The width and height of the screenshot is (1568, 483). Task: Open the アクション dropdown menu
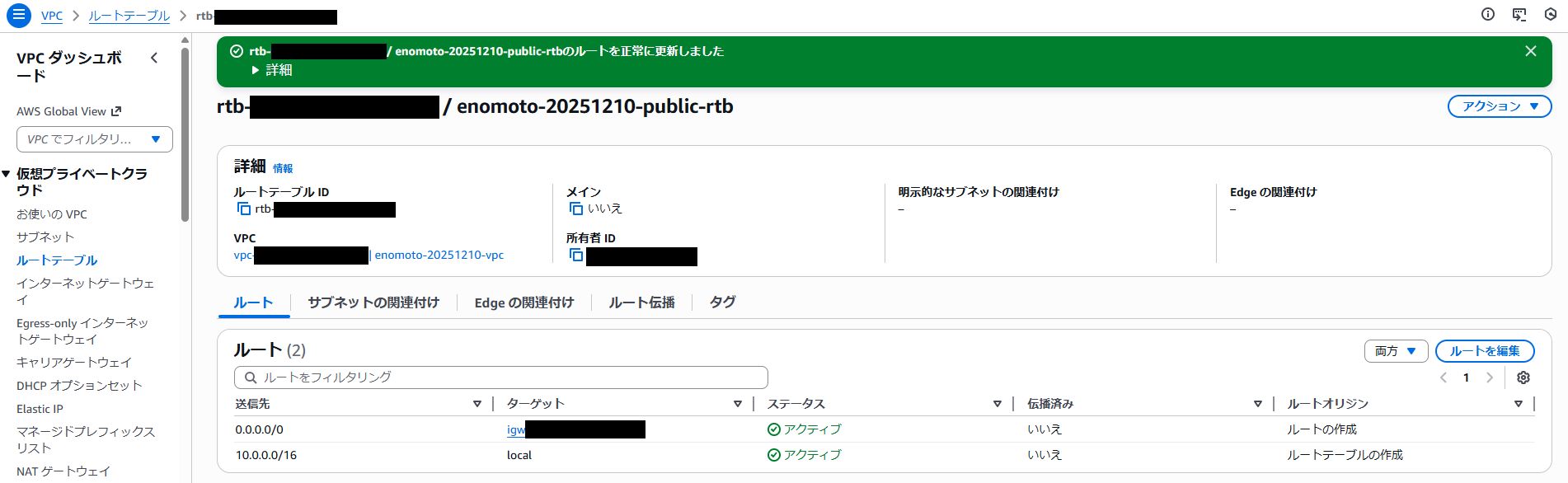click(1500, 106)
